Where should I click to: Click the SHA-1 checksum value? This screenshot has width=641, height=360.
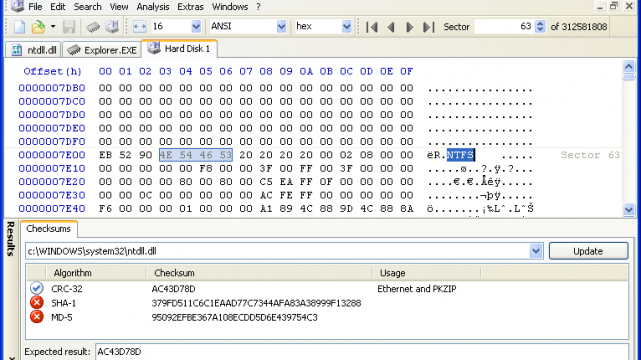(256, 303)
